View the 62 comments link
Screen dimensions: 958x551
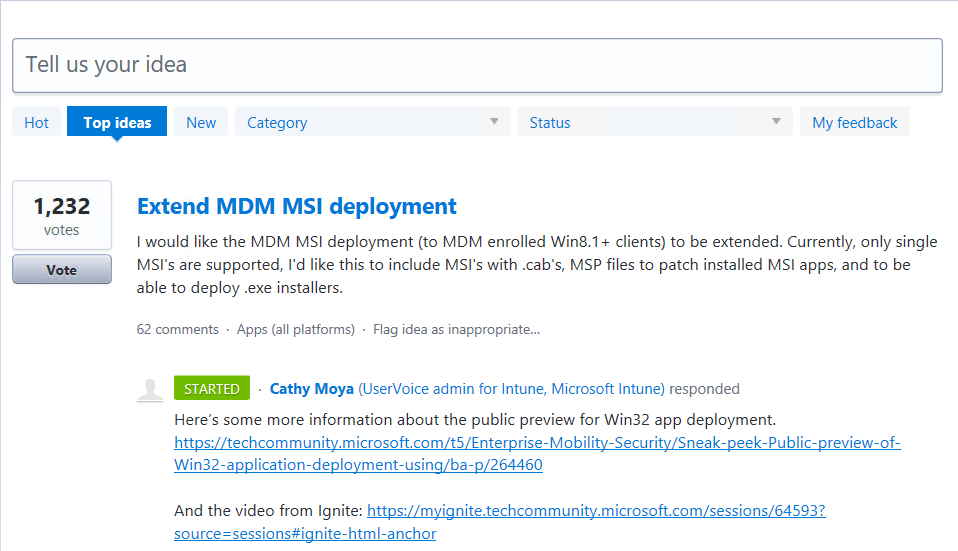[x=177, y=329]
